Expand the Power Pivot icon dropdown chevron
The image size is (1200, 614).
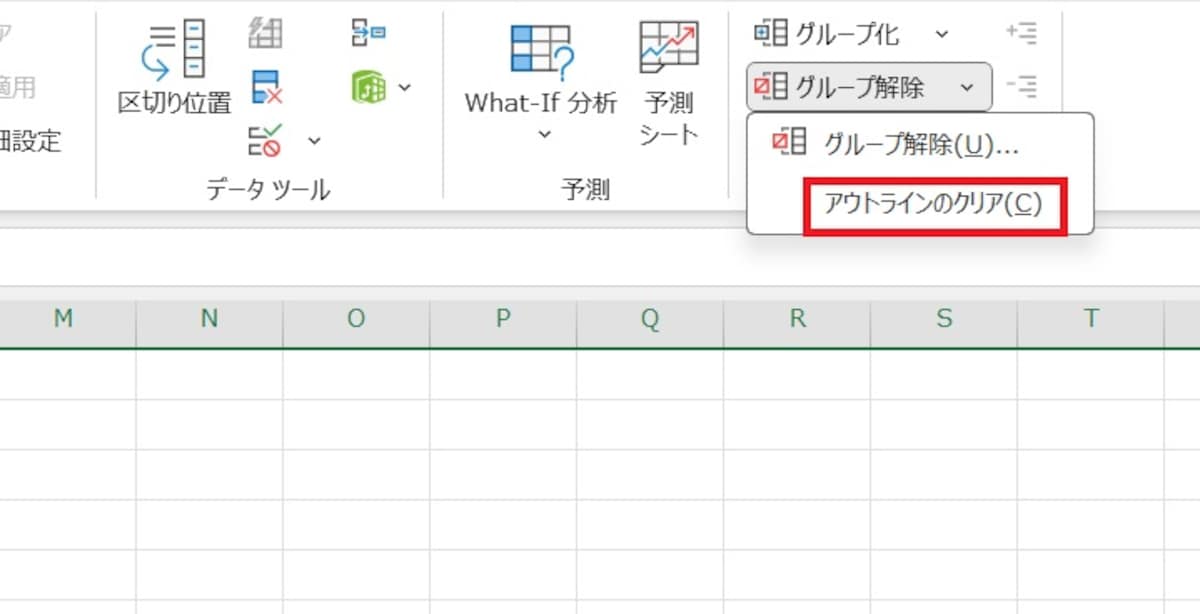pyautogui.click(x=403, y=88)
